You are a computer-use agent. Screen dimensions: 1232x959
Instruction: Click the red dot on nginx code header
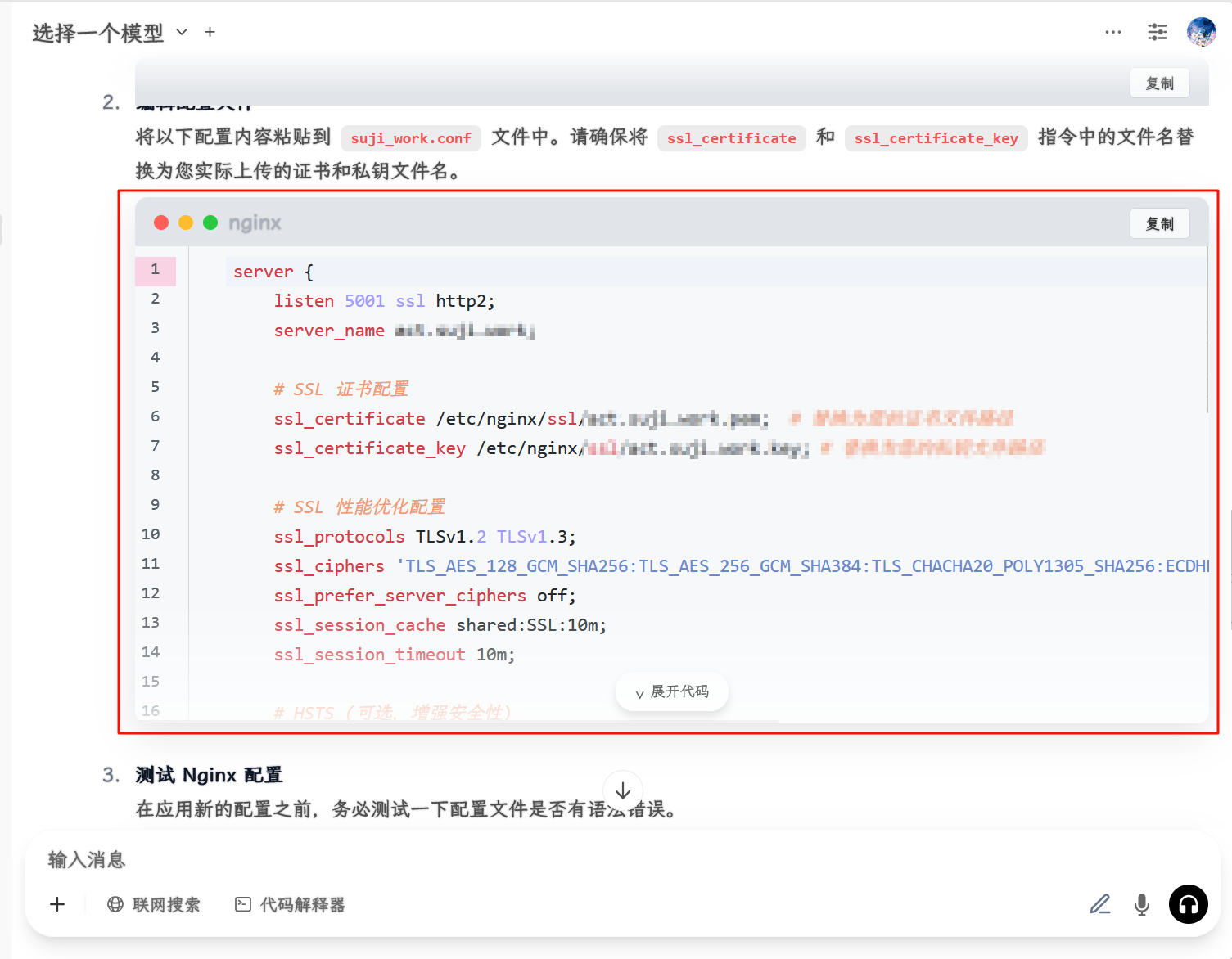click(161, 223)
